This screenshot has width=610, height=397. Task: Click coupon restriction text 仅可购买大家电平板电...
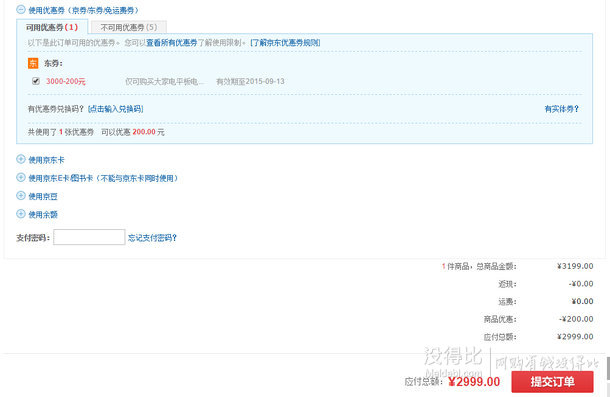[x=164, y=81]
